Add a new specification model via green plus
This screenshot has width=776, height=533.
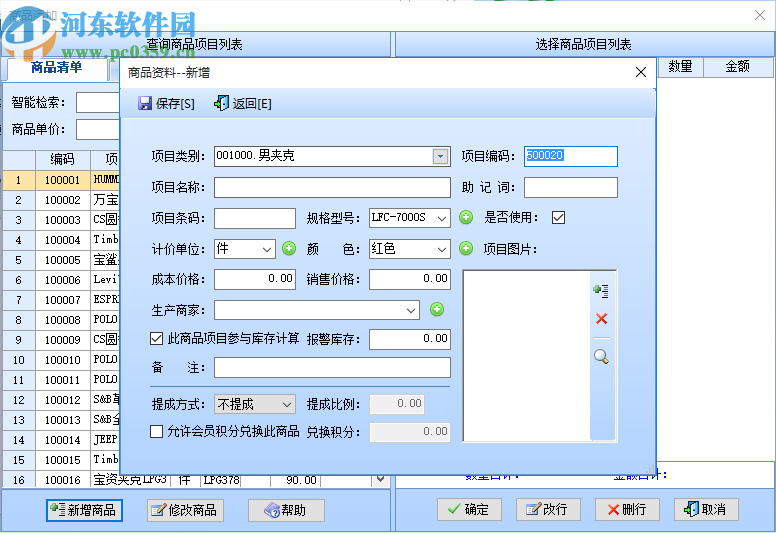(x=466, y=217)
